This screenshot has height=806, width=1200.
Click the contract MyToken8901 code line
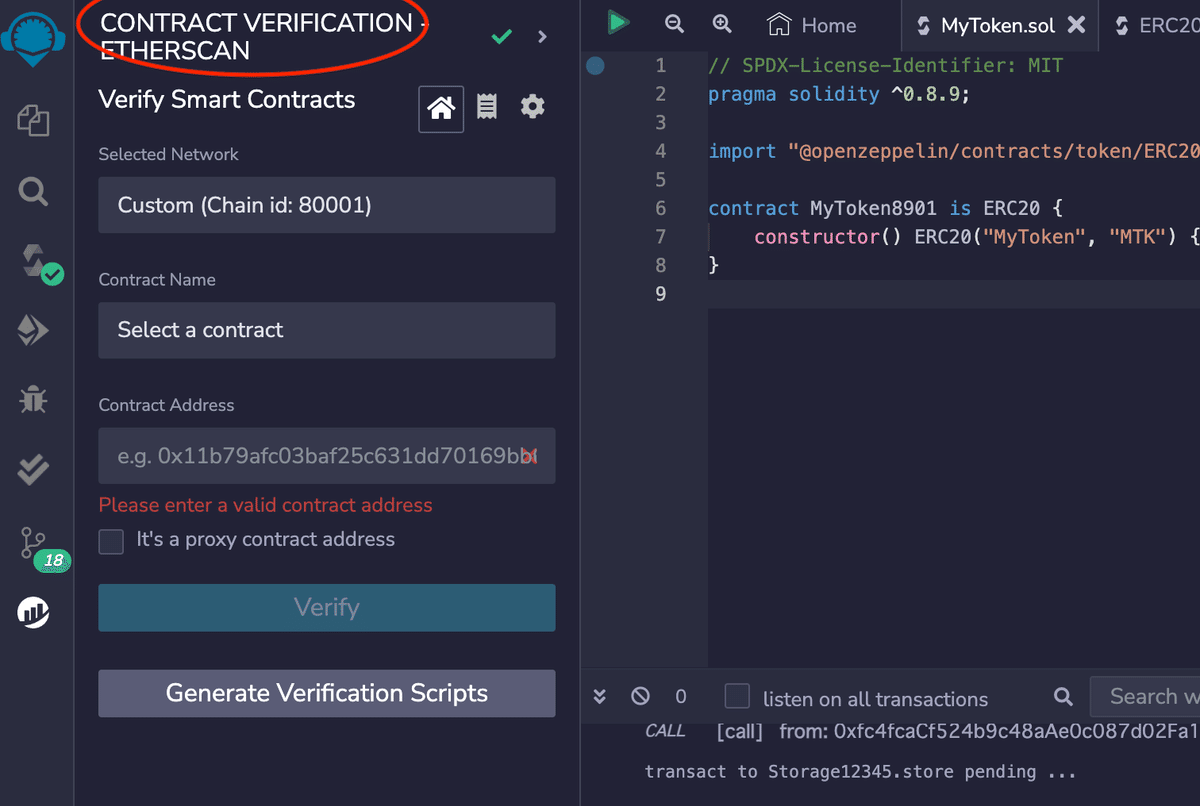(884, 208)
